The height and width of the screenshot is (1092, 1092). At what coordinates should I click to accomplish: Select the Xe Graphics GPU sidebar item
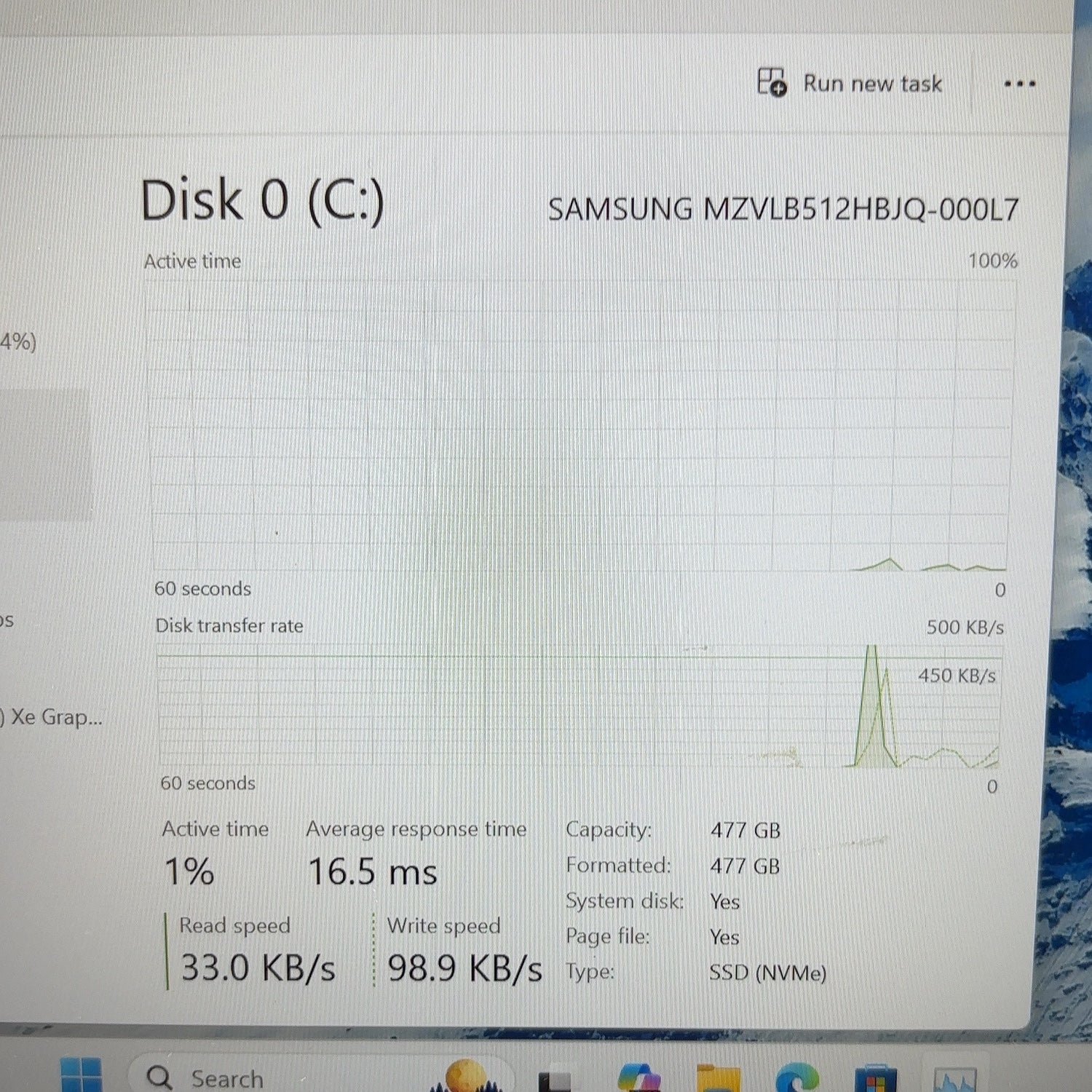51,717
